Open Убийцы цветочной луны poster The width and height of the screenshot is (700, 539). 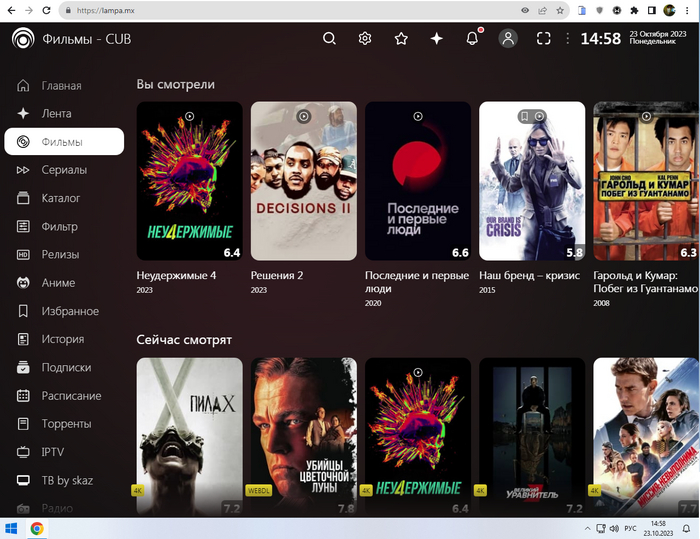pos(304,436)
